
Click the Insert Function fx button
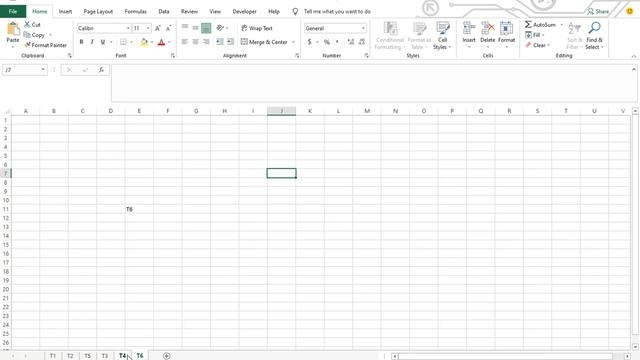(101, 70)
